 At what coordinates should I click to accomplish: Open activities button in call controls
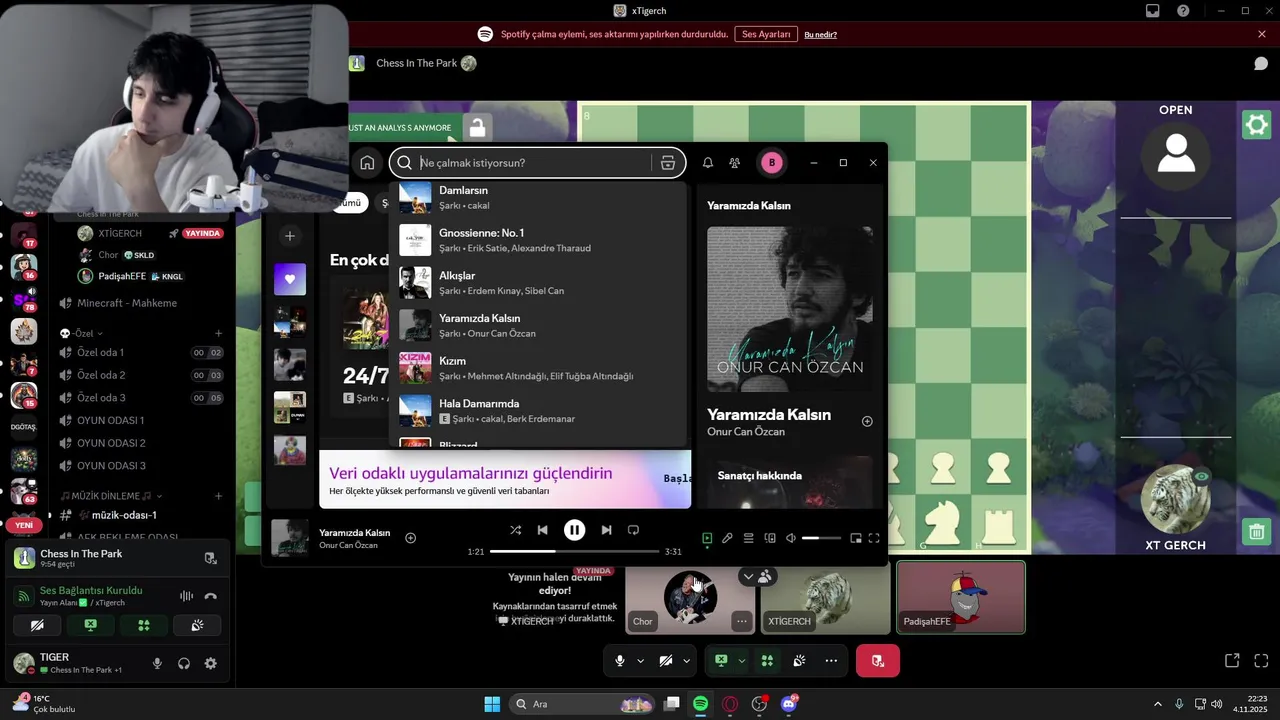[x=767, y=661]
